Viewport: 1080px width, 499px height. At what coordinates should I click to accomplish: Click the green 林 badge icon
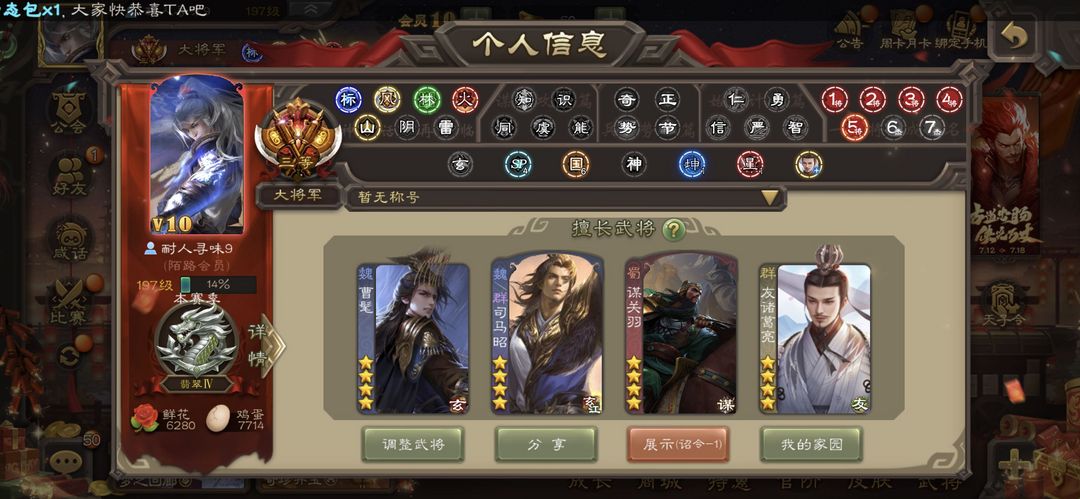[427, 100]
